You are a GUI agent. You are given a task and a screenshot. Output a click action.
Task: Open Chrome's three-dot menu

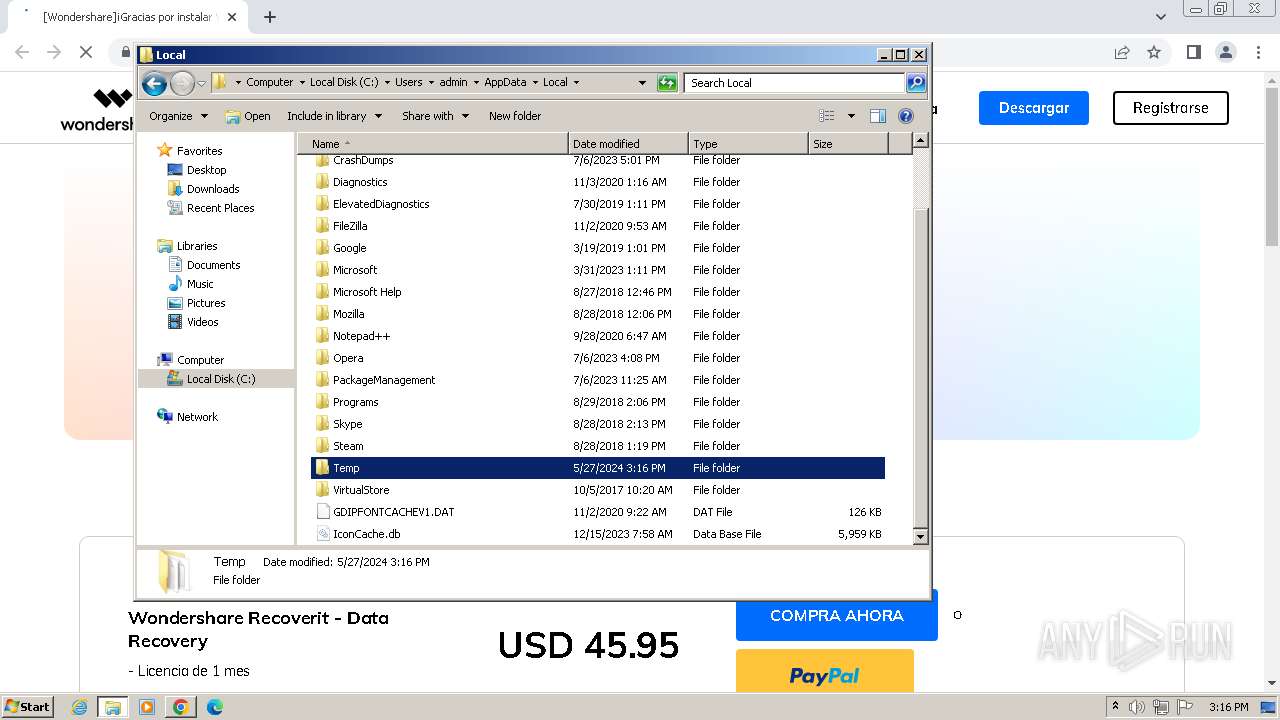click(1258, 52)
